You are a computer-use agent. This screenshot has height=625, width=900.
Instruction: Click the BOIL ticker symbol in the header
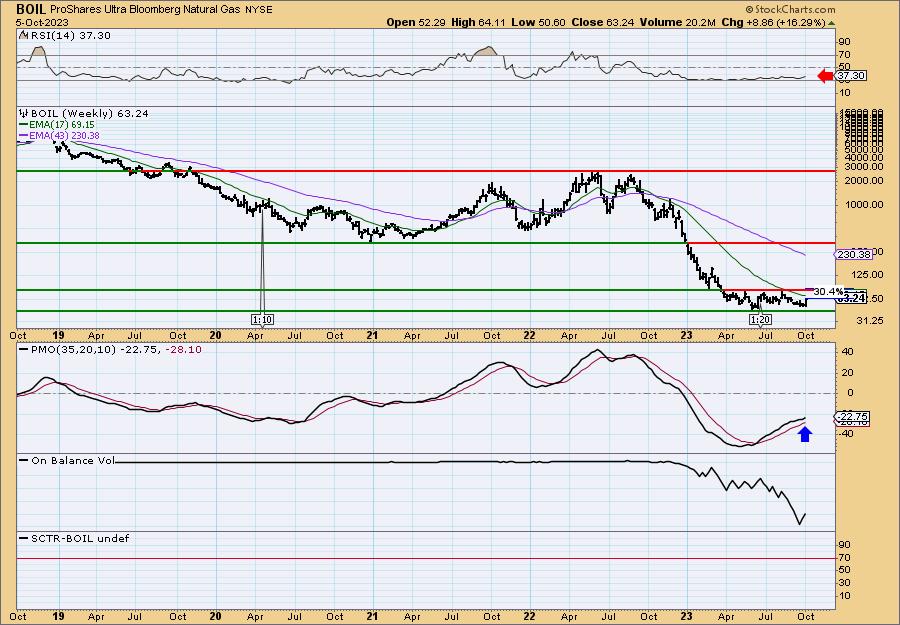[x=31, y=9]
